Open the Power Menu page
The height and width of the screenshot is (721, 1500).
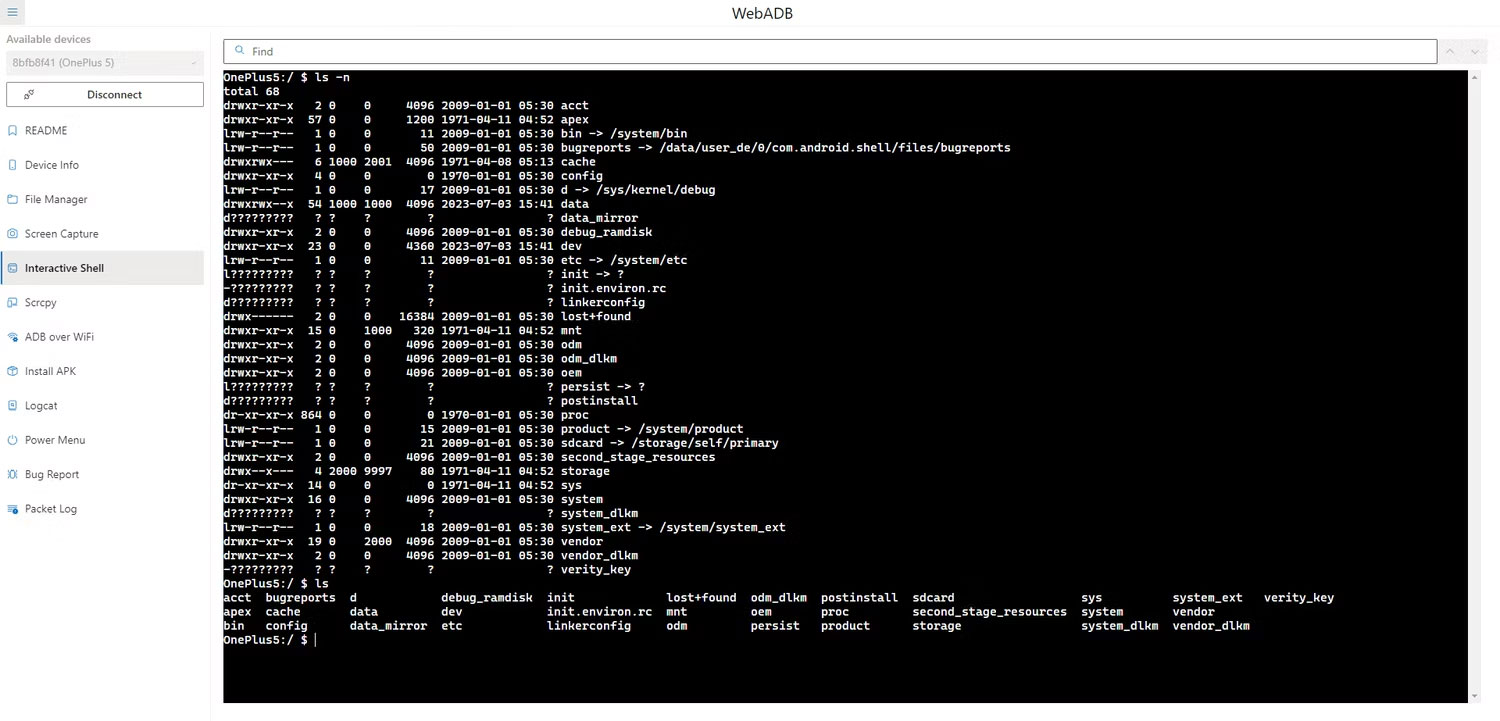[x=102, y=440]
